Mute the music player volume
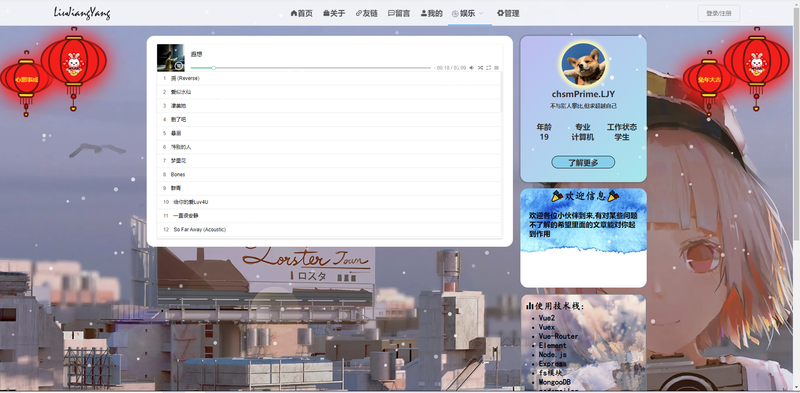The height and width of the screenshot is (393, 800). tap(471, 68)
